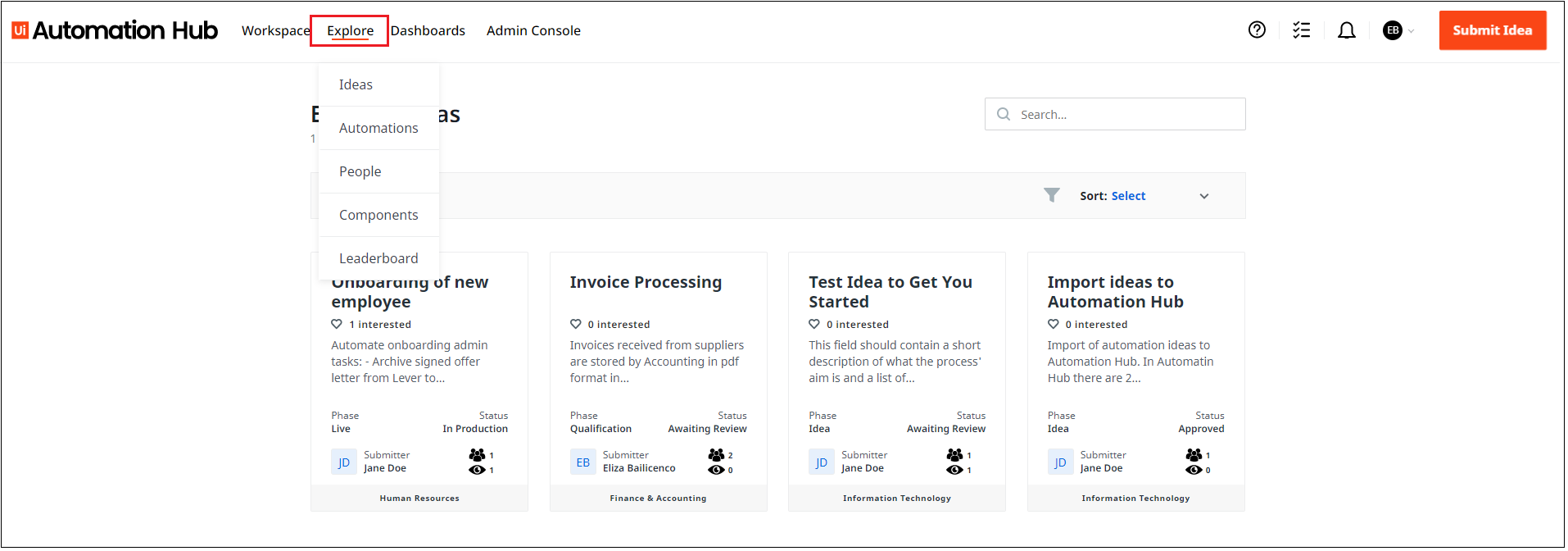The image size is (1568, 551).
Task: Open the Admin Console menu
Action: click(533, 30)
